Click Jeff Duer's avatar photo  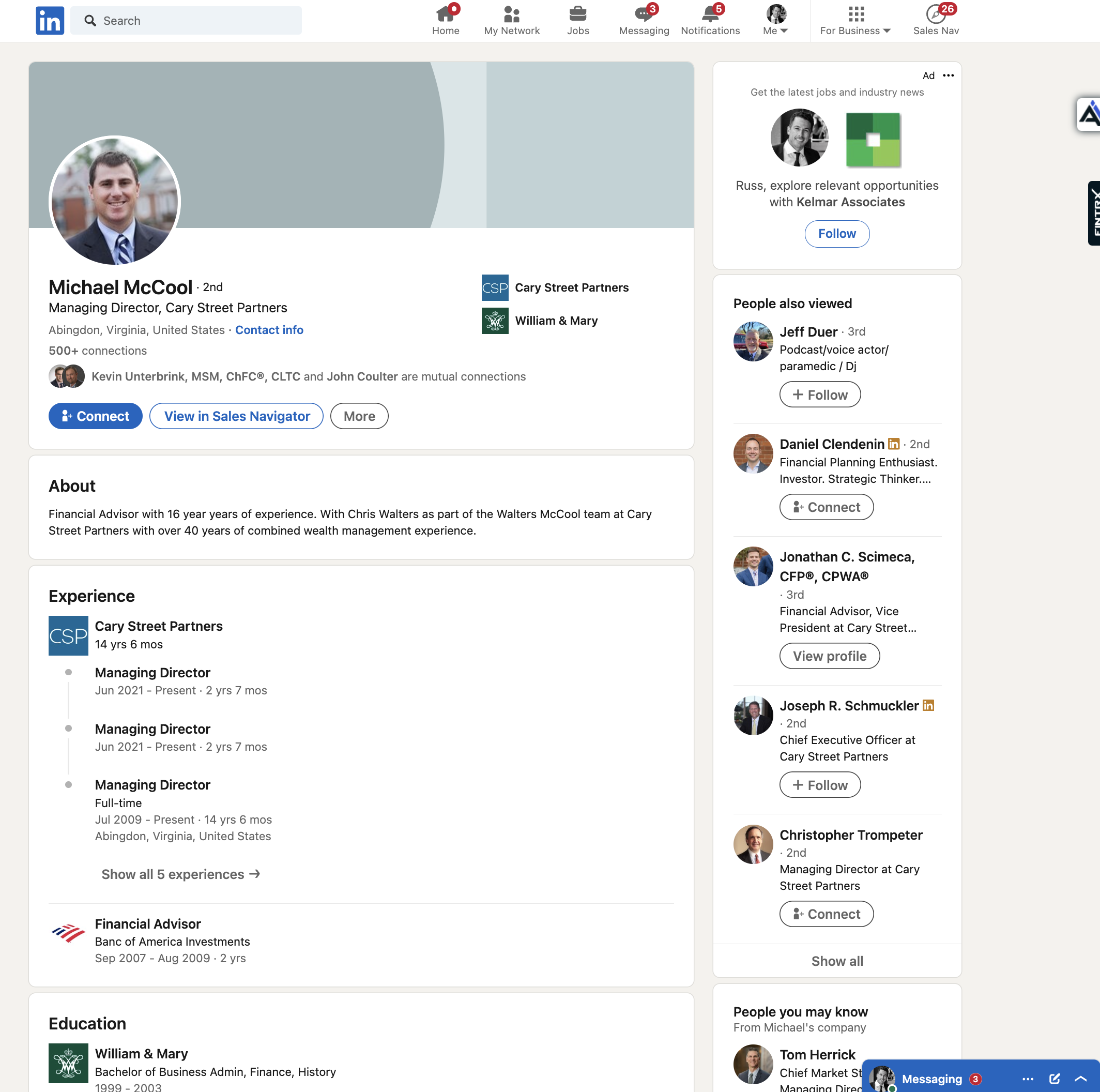(x=753, y=341)
